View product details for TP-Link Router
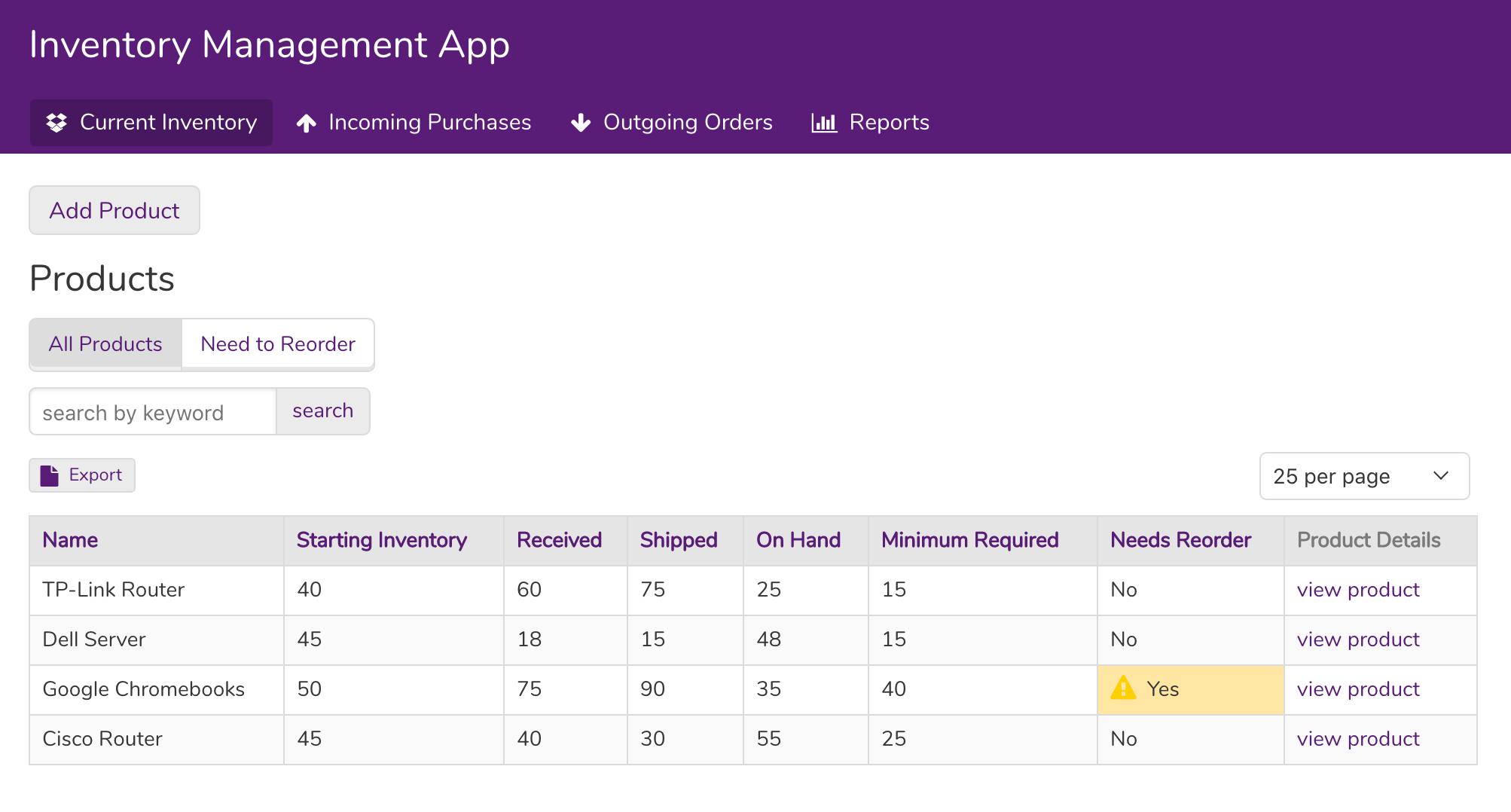Viewport: 1511px width, 812px height. 1358,590
